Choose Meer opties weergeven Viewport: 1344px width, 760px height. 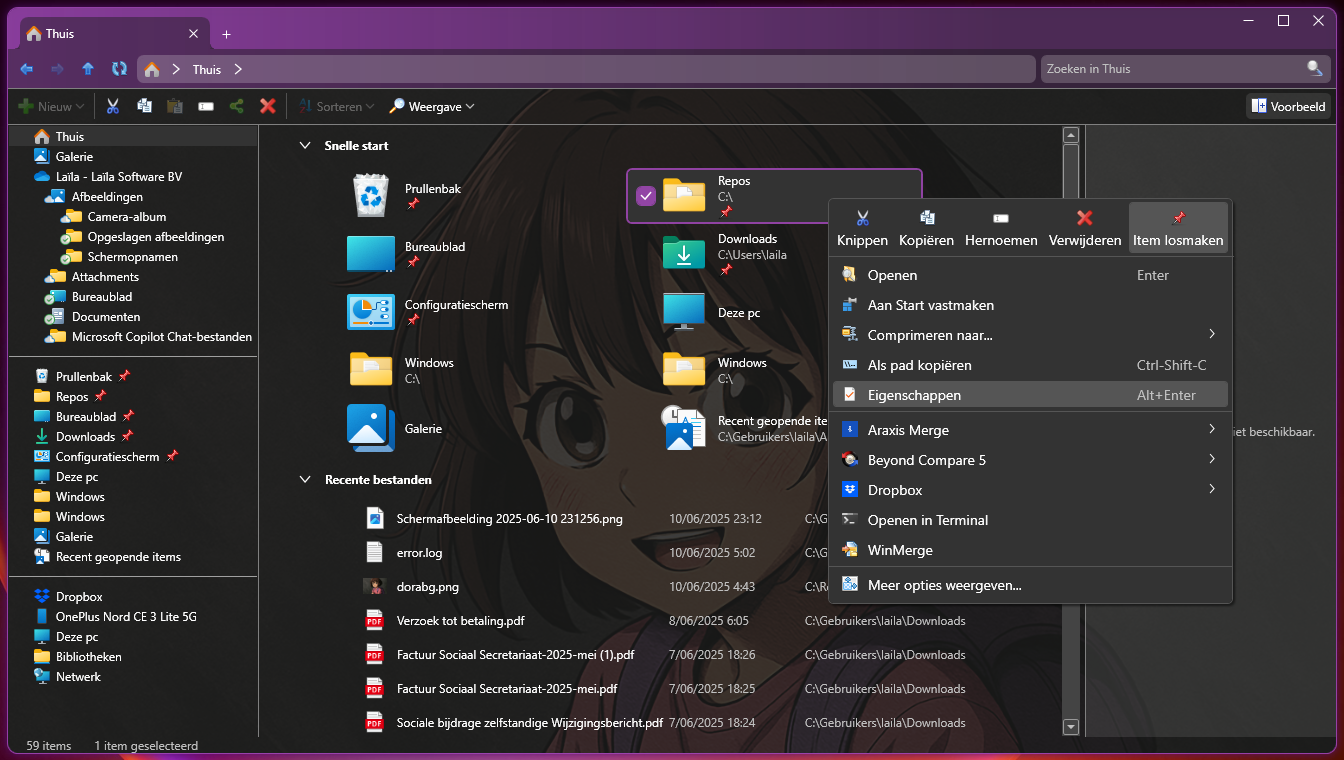click(1030, 585)
